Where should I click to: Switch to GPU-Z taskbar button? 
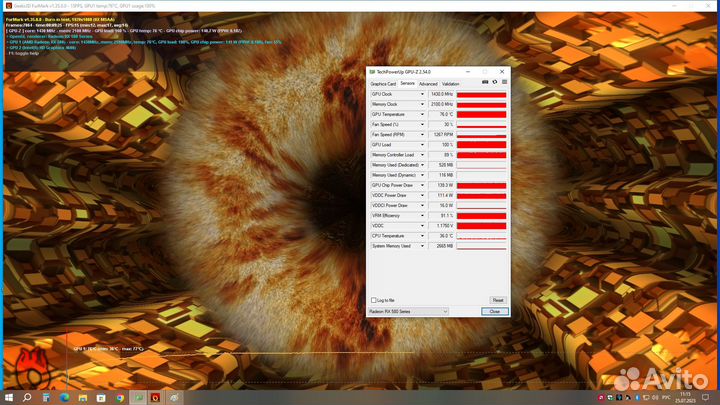138,398
